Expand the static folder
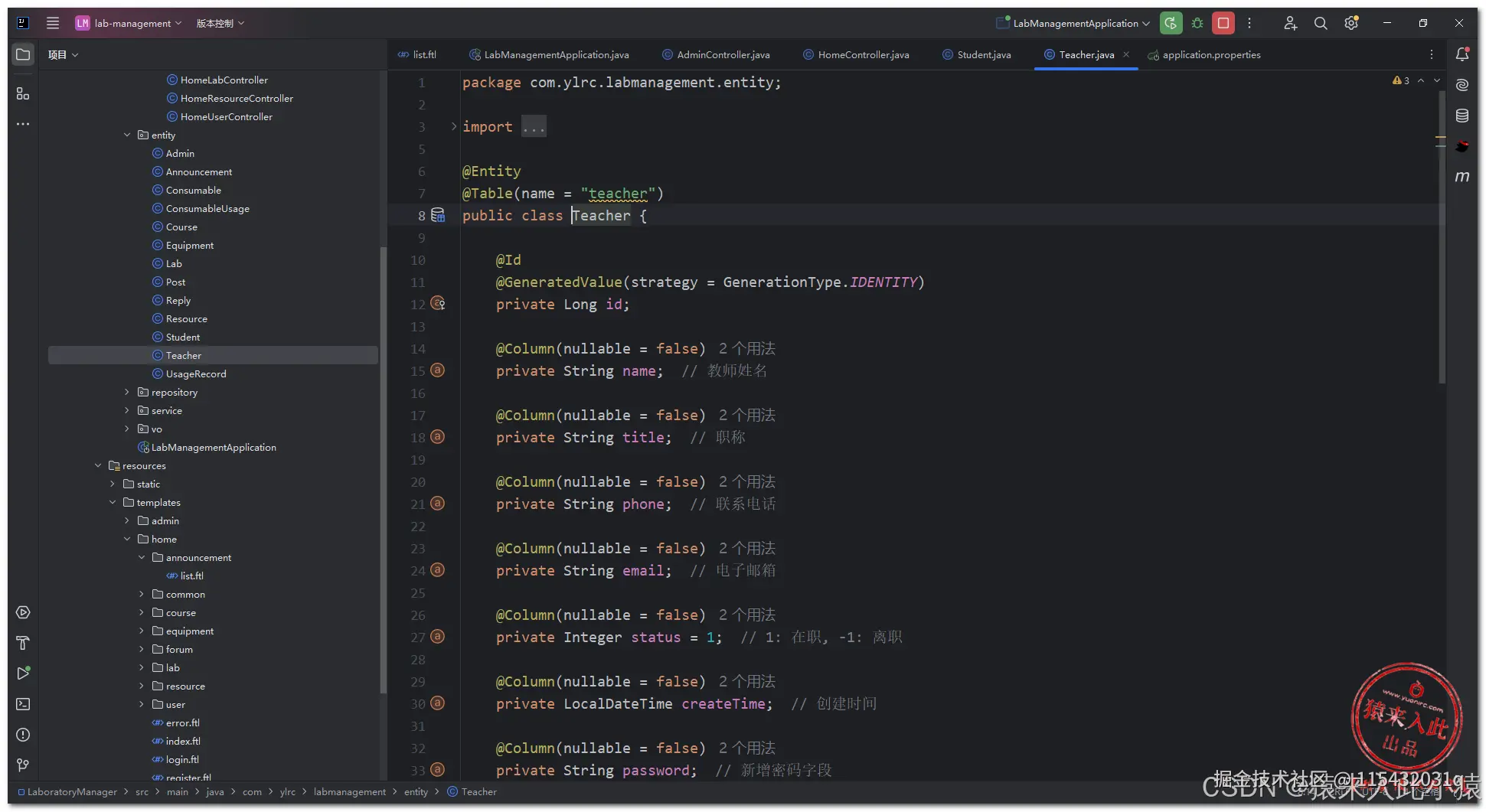1486x812 pixels. pos(113,484)
